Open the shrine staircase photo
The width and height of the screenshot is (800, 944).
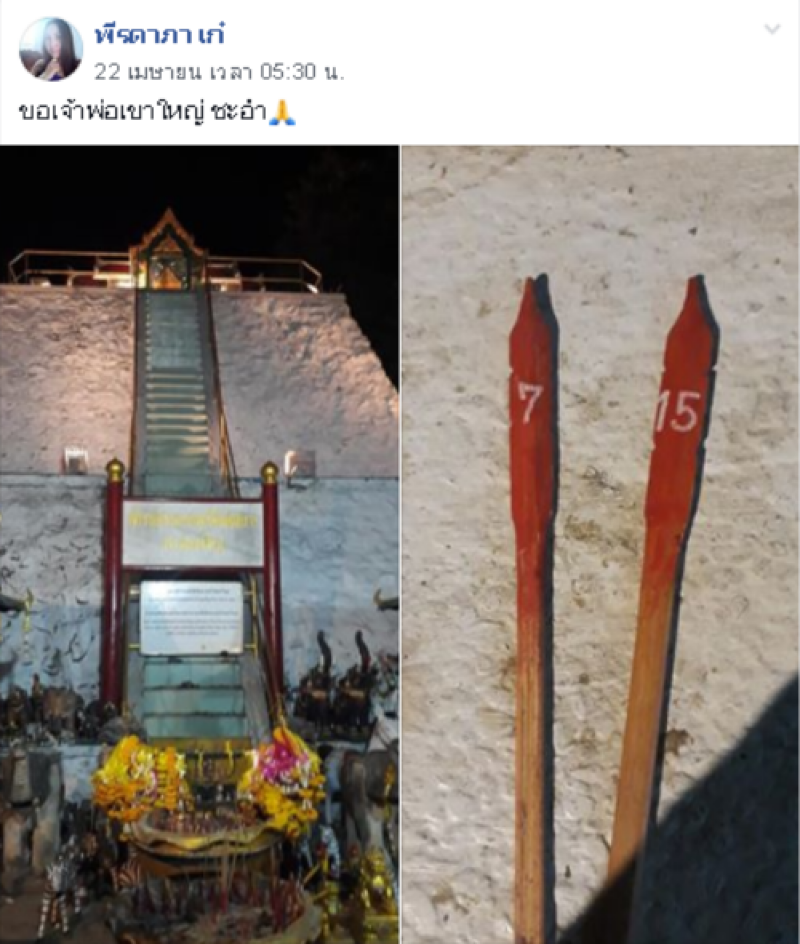click(199, 544)
